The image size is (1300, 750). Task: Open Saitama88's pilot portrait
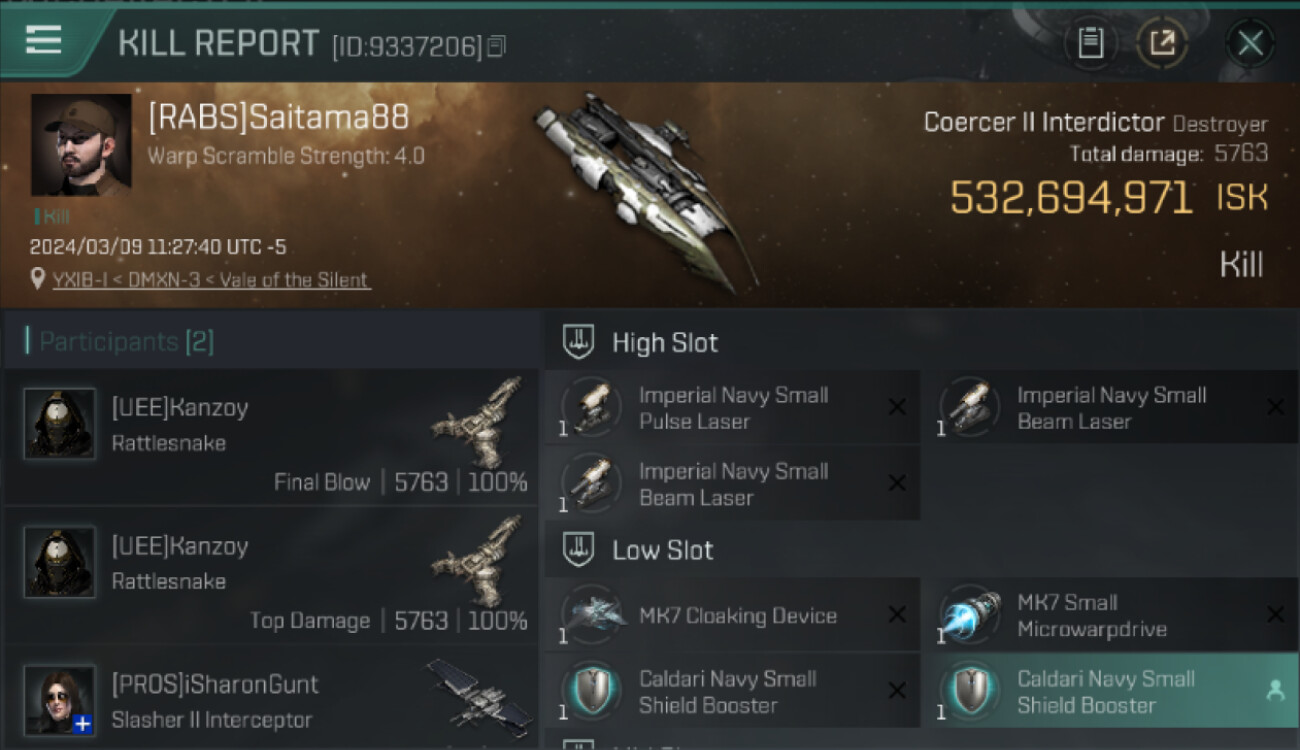[81, 145]
